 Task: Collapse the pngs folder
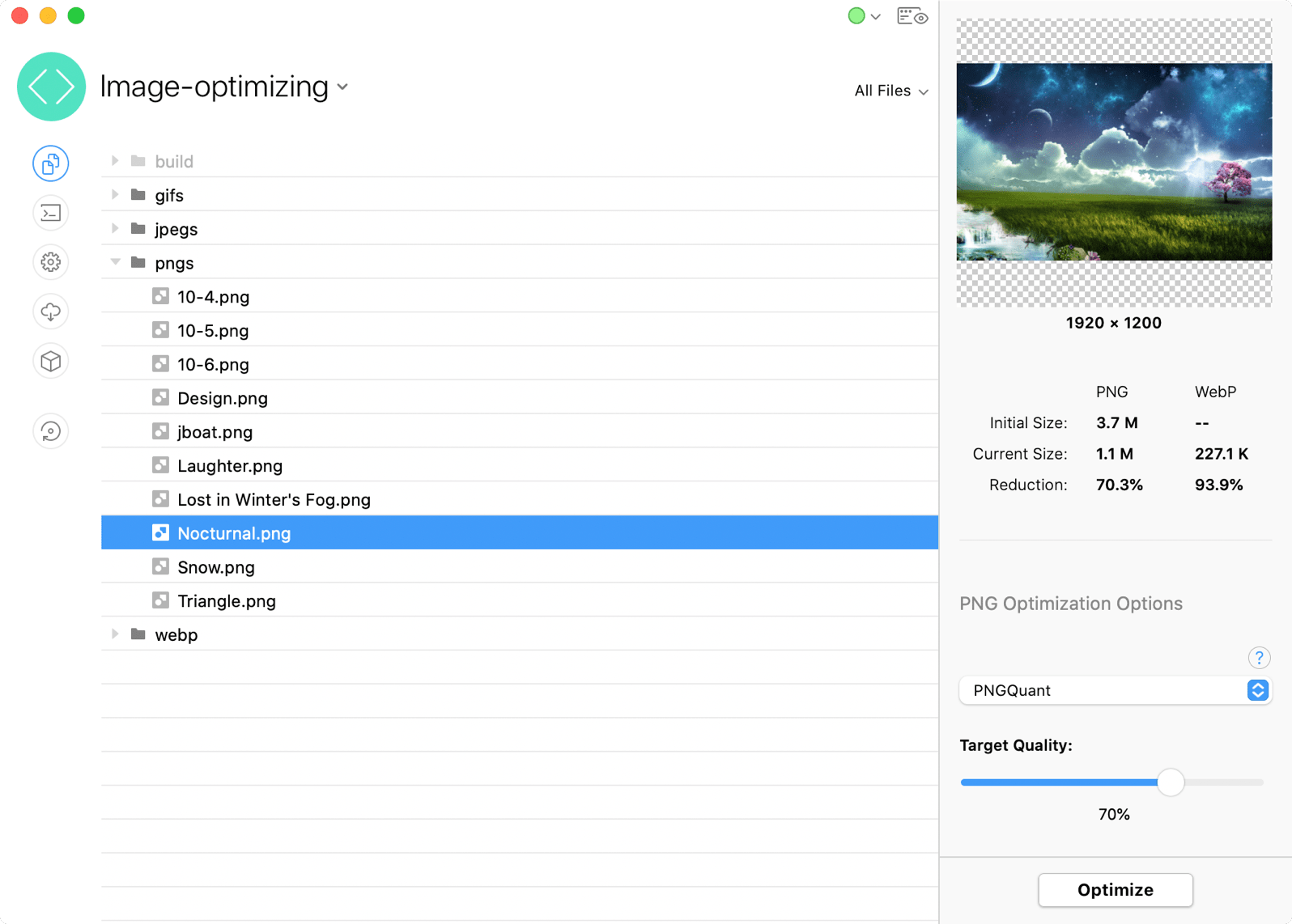[x=115, y=262]
